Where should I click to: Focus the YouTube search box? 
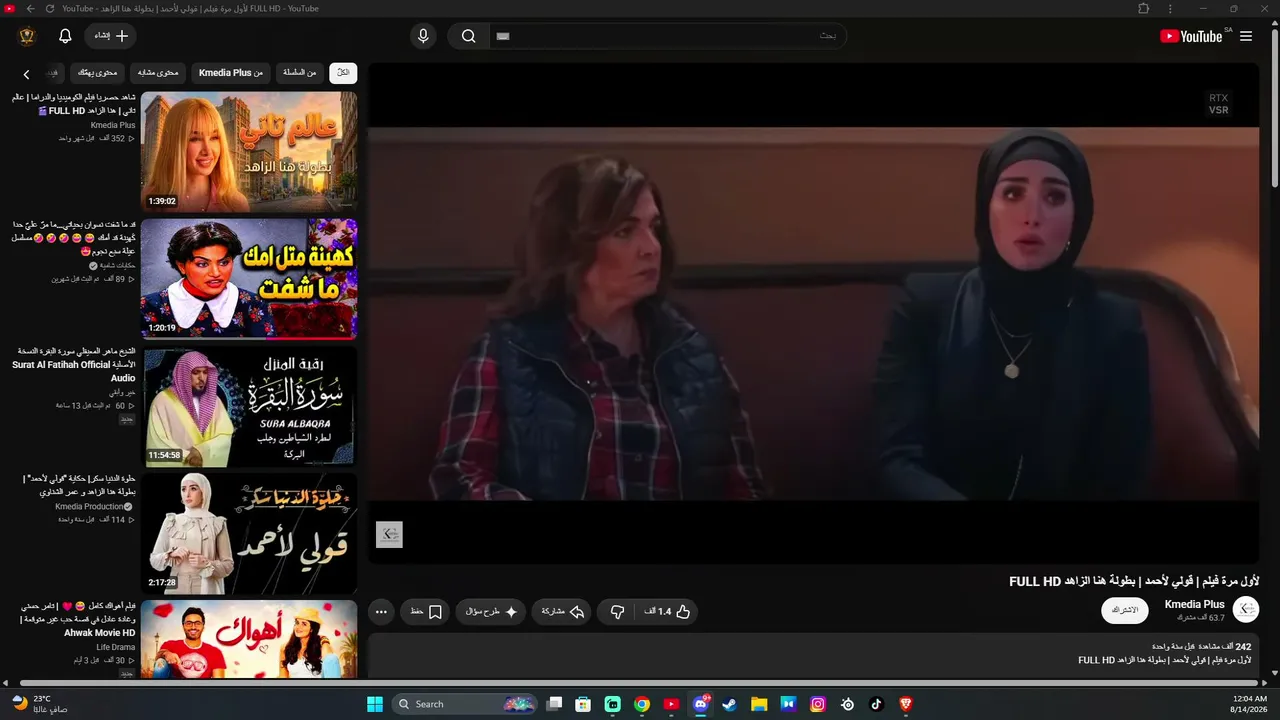pos(670,36)
